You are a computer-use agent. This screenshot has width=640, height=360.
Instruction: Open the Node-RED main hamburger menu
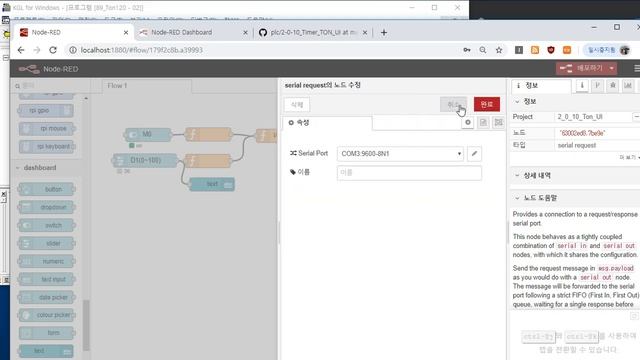[x=636, y=69]
